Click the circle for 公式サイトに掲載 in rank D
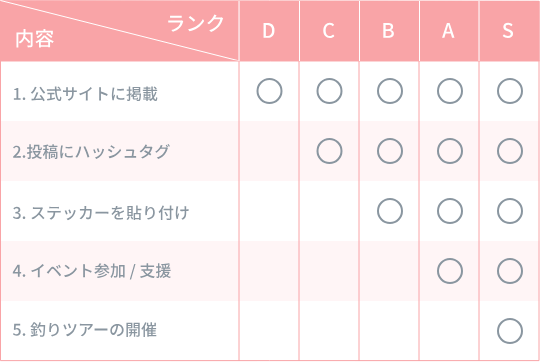The image size is (540, 362). point(269,91)
